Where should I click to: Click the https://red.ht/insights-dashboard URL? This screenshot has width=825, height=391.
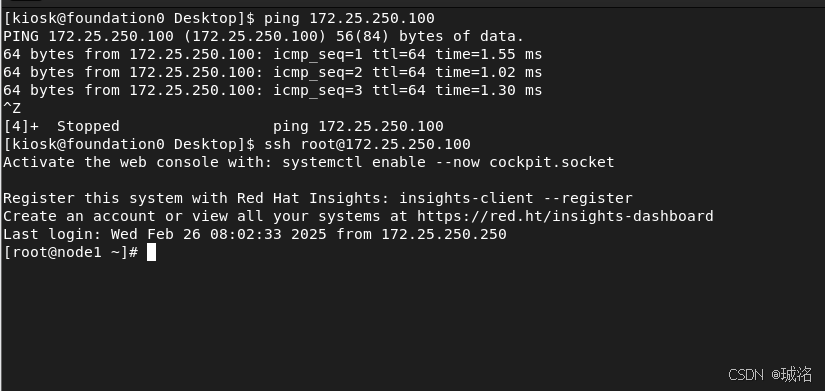point(565,216)
